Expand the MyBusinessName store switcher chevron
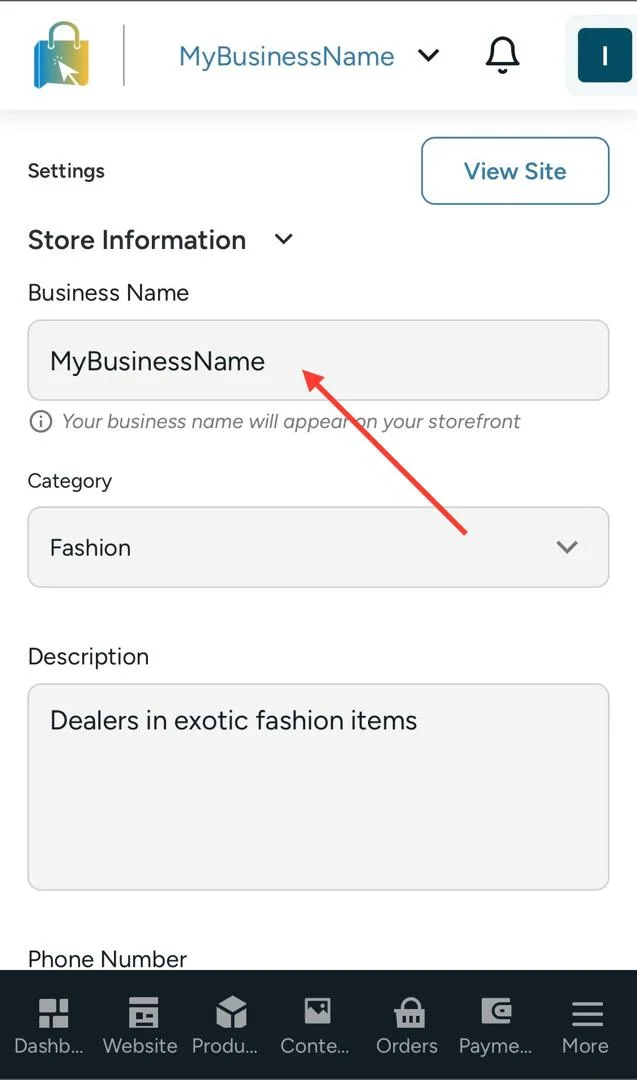Screen dimensions: 637x1080 [x=428, y=55]
